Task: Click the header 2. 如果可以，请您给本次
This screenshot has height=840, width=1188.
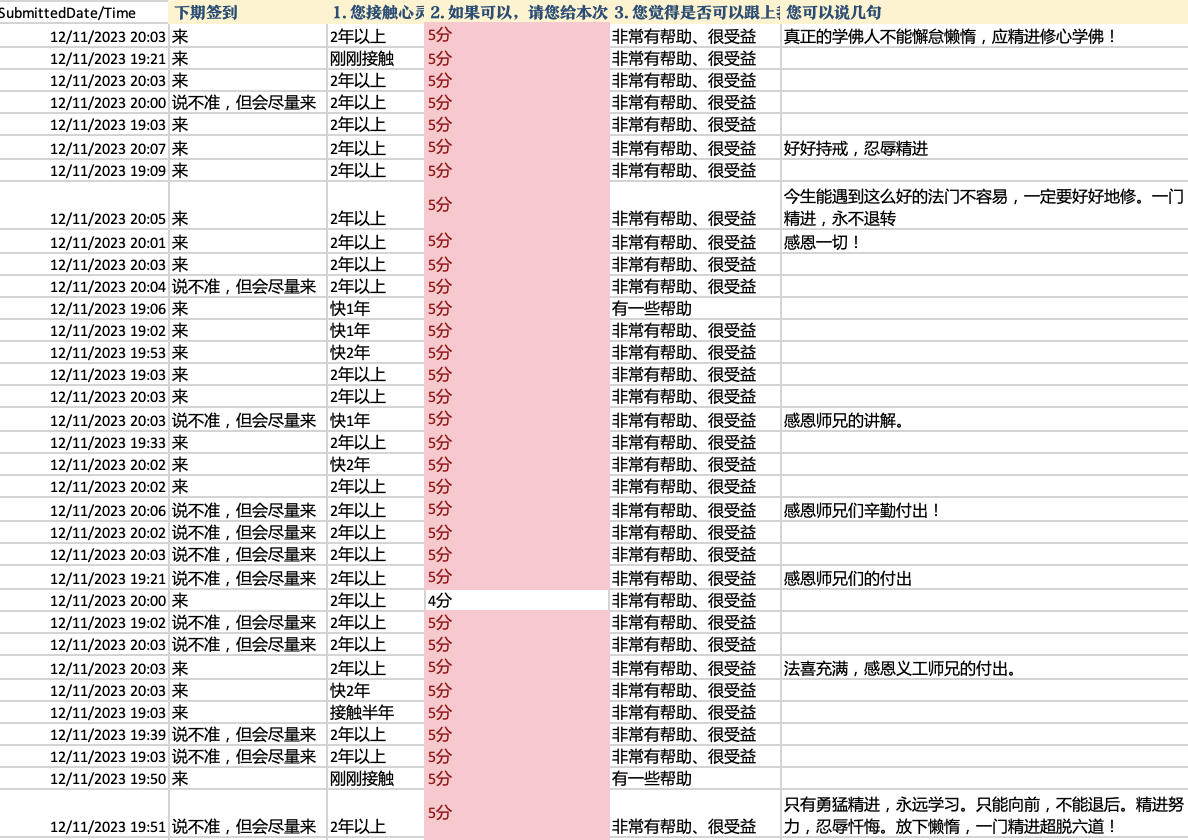Action: pos(519,13)
